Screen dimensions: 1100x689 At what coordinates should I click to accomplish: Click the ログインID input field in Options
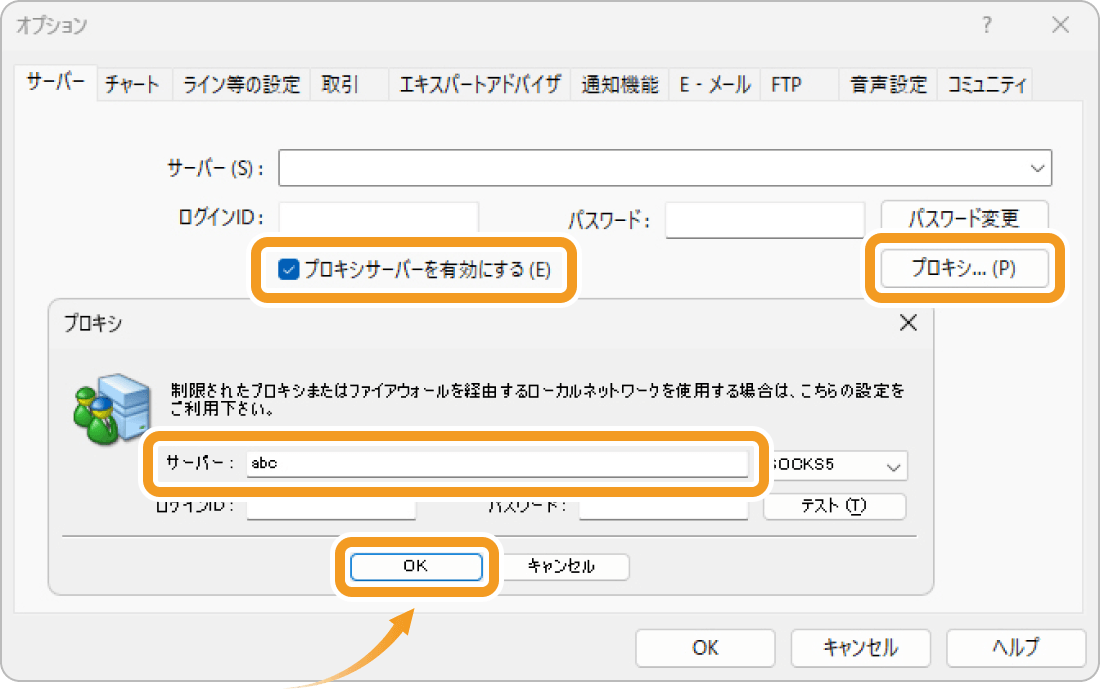tap(379, 218)
